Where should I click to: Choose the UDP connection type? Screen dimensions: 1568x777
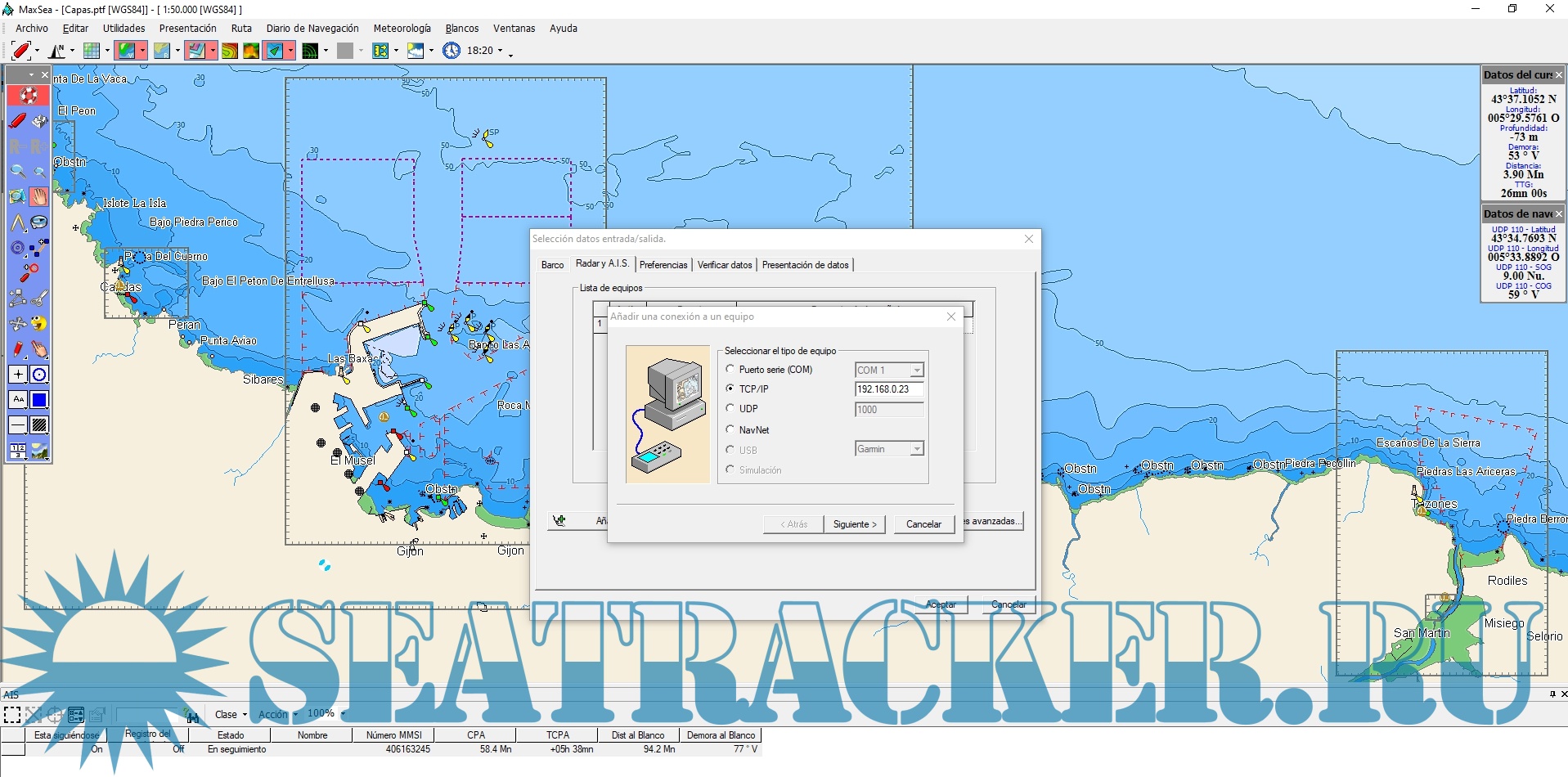point(730,409)
